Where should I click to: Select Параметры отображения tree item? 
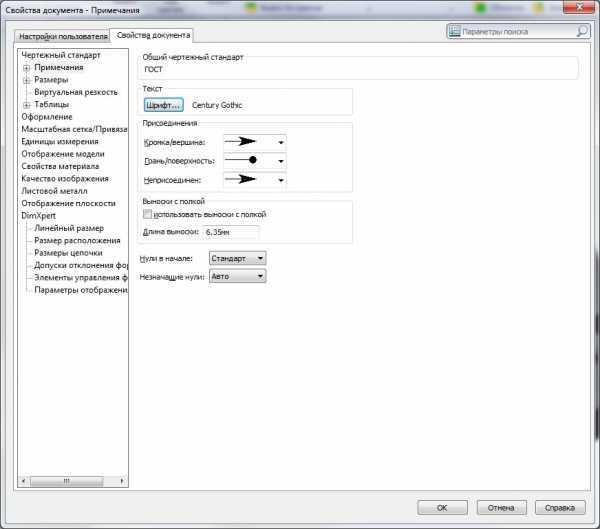click(81, 290)
